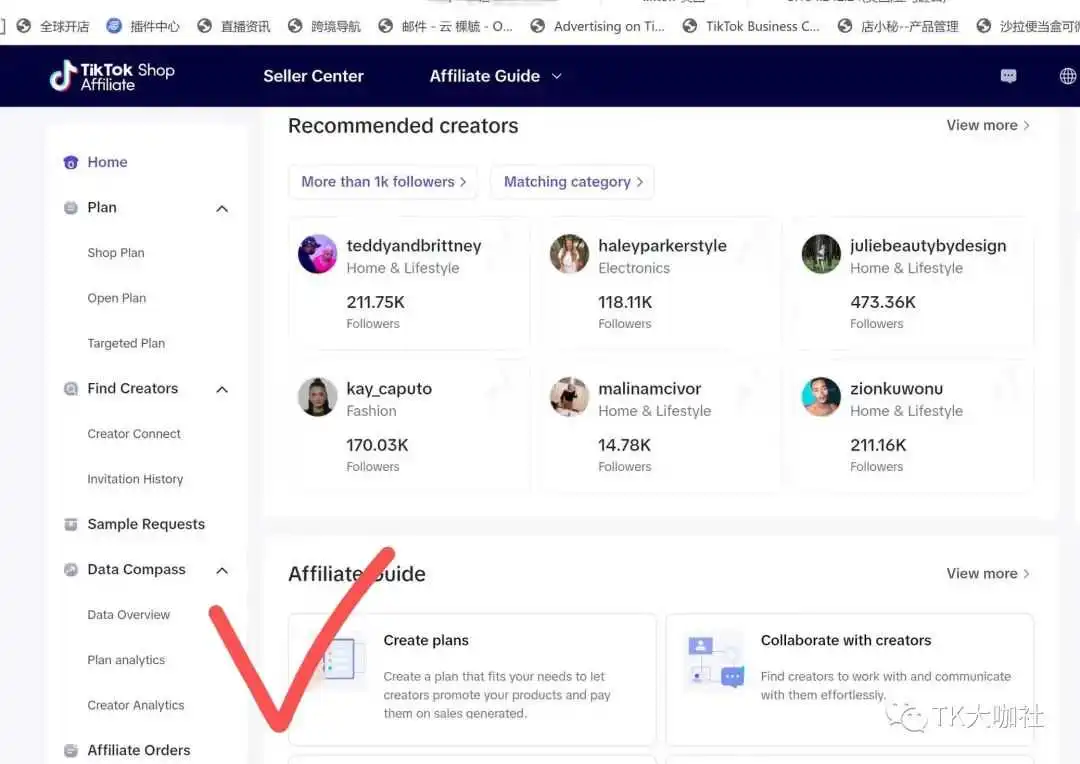Click the Affiliate Orders sidebar icon
This screenshot has width=1080, height=764.
pos(71,750)
